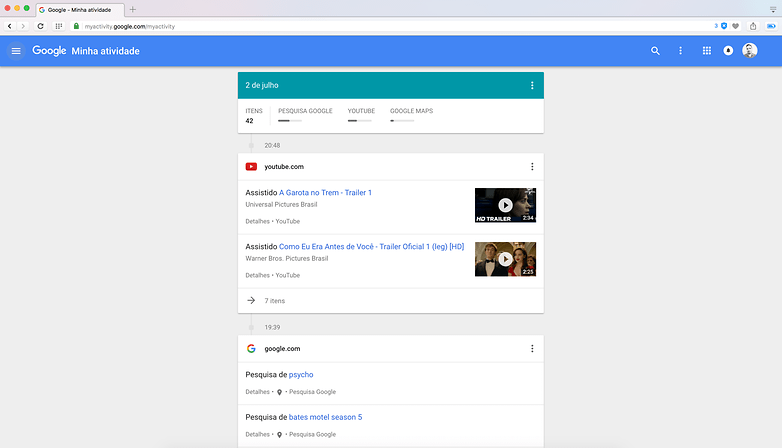Image resolution: width=782 pixels, height=448 pixels.
Task: Open Detalhes for bates motel search
Action: [x=257, y=435]
